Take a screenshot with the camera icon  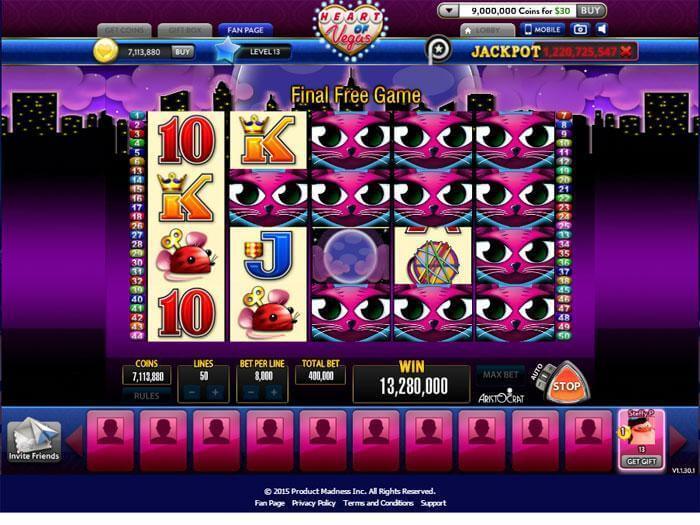pyautogui.click(x=580, y=29)
